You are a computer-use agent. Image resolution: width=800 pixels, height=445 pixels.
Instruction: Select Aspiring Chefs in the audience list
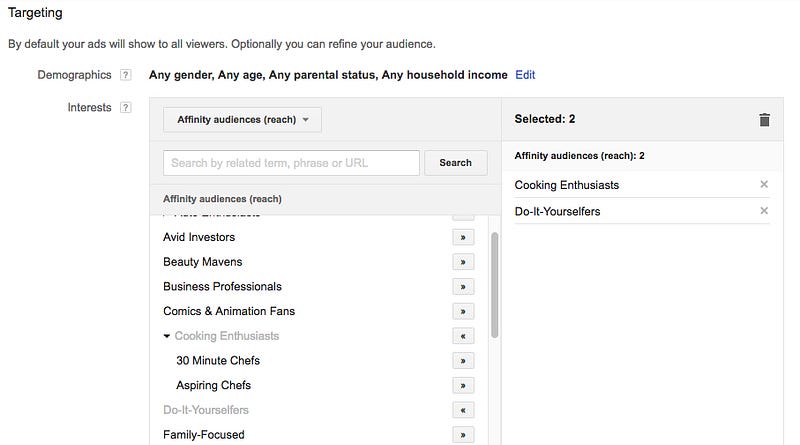213,385
